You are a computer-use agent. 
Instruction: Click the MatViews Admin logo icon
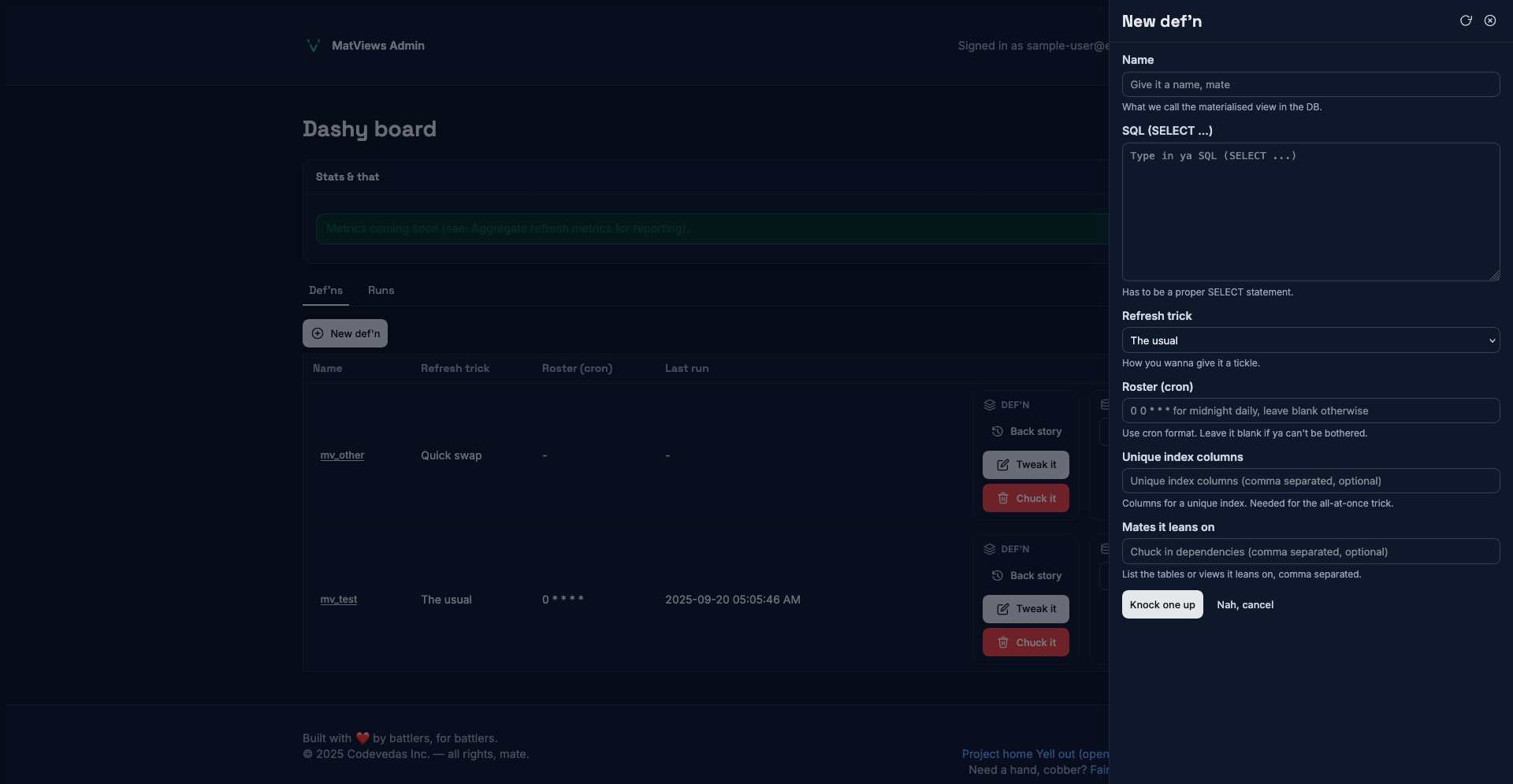313,46
